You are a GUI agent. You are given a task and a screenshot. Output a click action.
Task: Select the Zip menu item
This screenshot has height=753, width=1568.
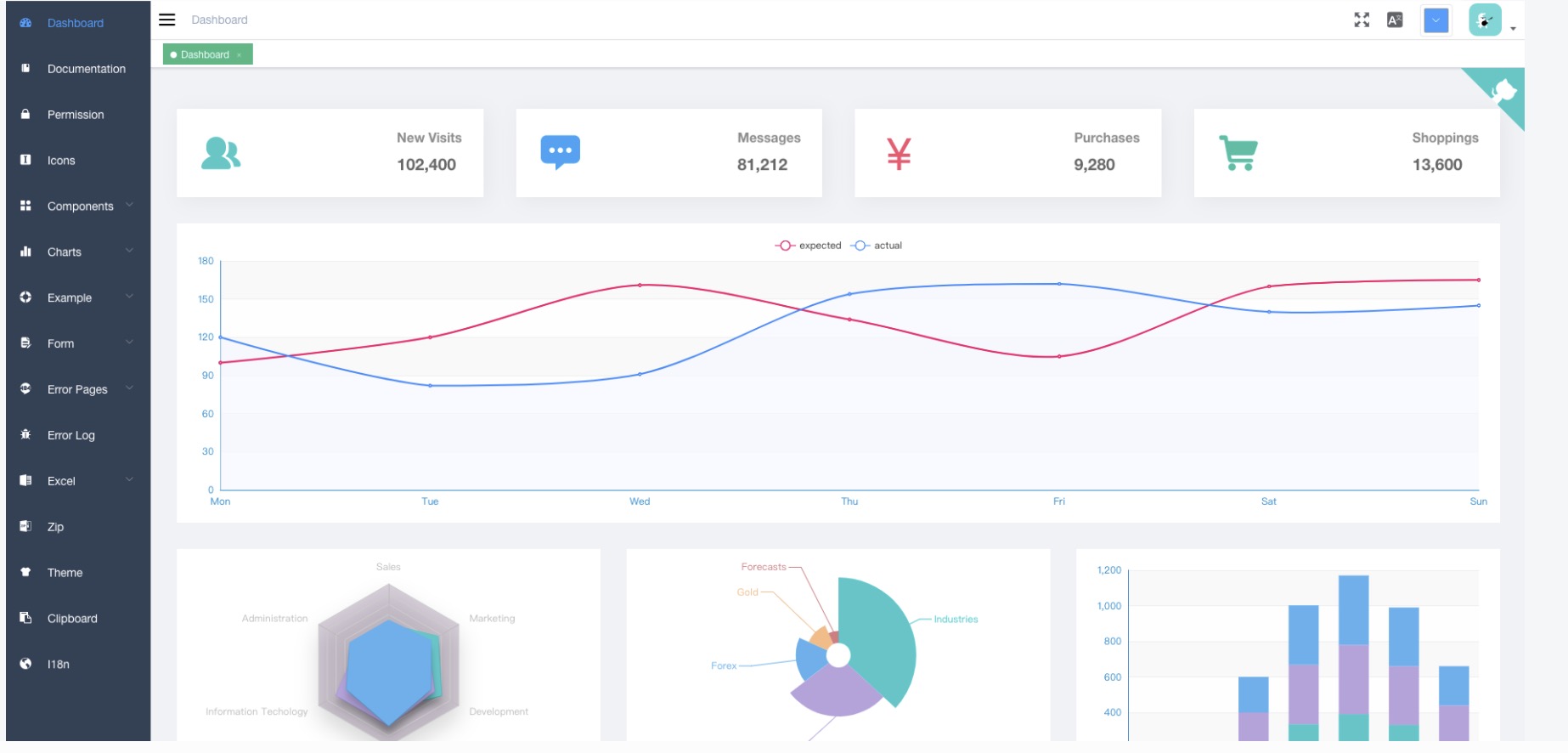pyautogui.click(x=78, y=527)
